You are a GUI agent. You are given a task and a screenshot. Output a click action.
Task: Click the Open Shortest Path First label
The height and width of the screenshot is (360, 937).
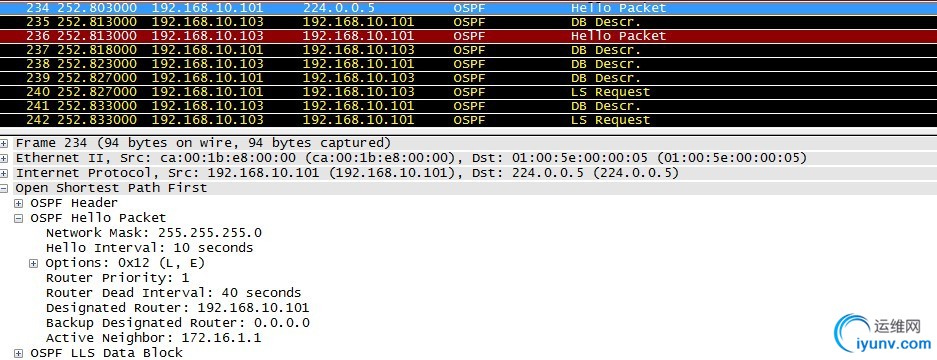(111, 188)
